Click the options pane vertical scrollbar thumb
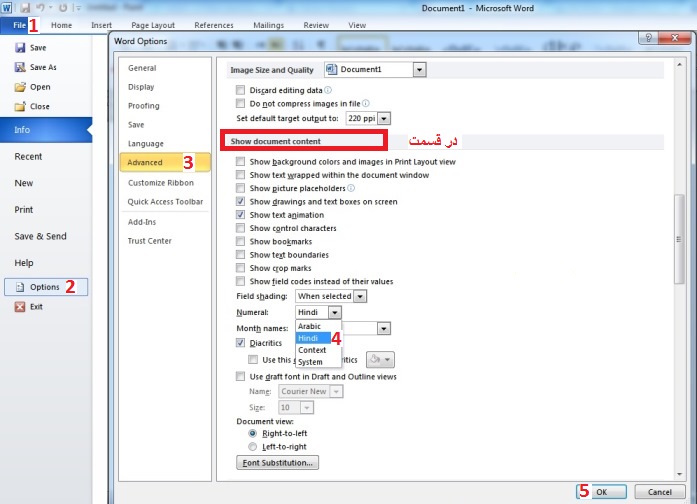Screen dimensions: 697x504 (x=679, y=239)
